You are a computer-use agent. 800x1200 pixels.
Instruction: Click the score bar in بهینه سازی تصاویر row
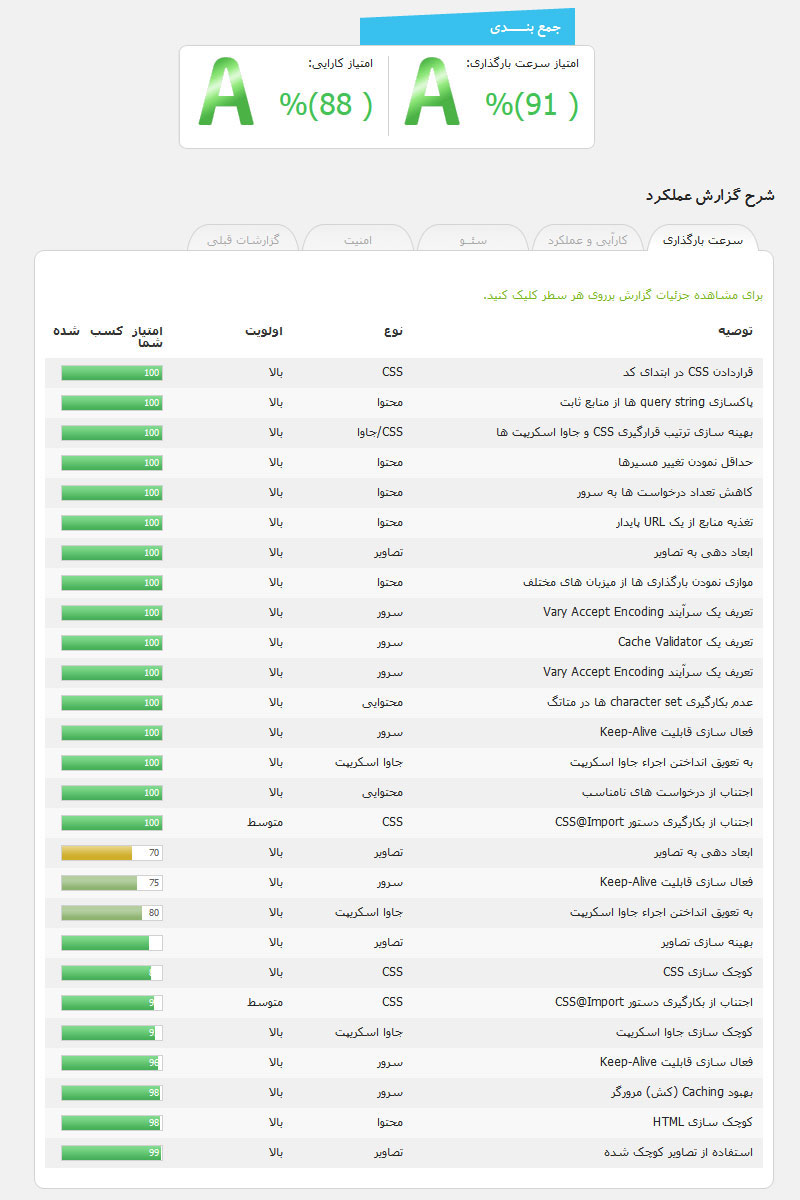(x=112, y=943)
